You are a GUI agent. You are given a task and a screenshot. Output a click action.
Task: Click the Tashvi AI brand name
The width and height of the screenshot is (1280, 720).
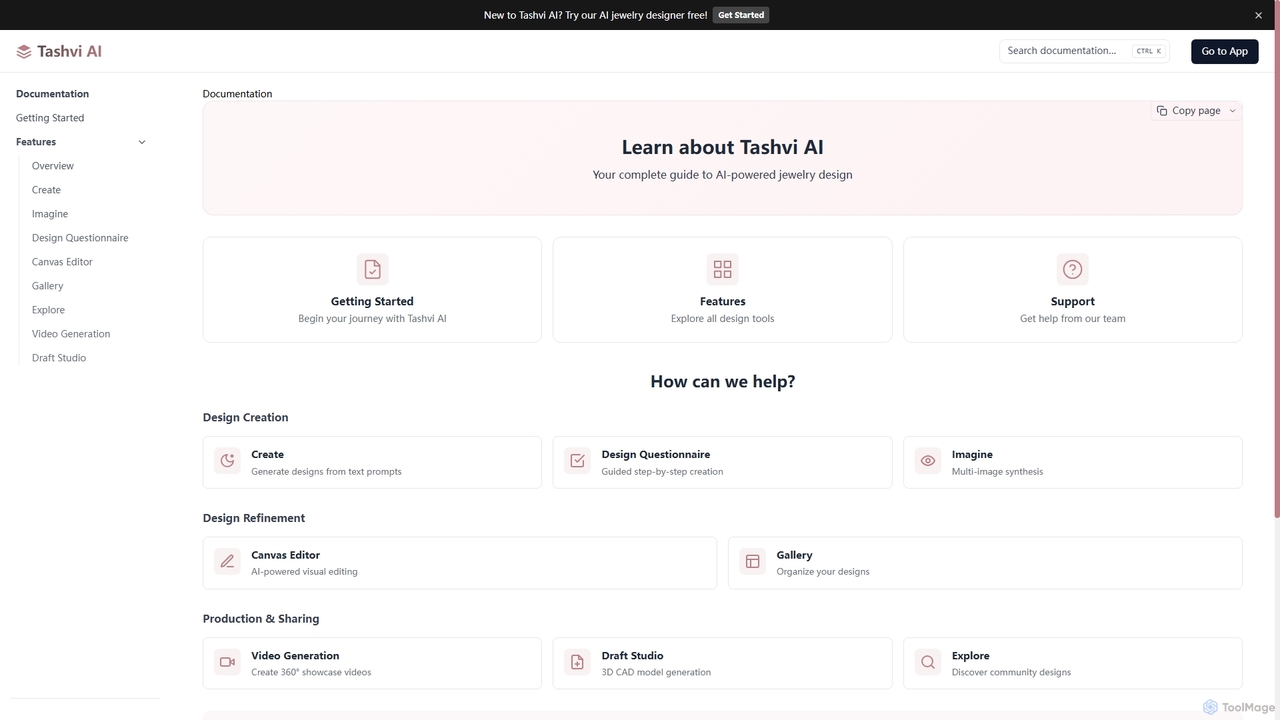tap(69, 51)
